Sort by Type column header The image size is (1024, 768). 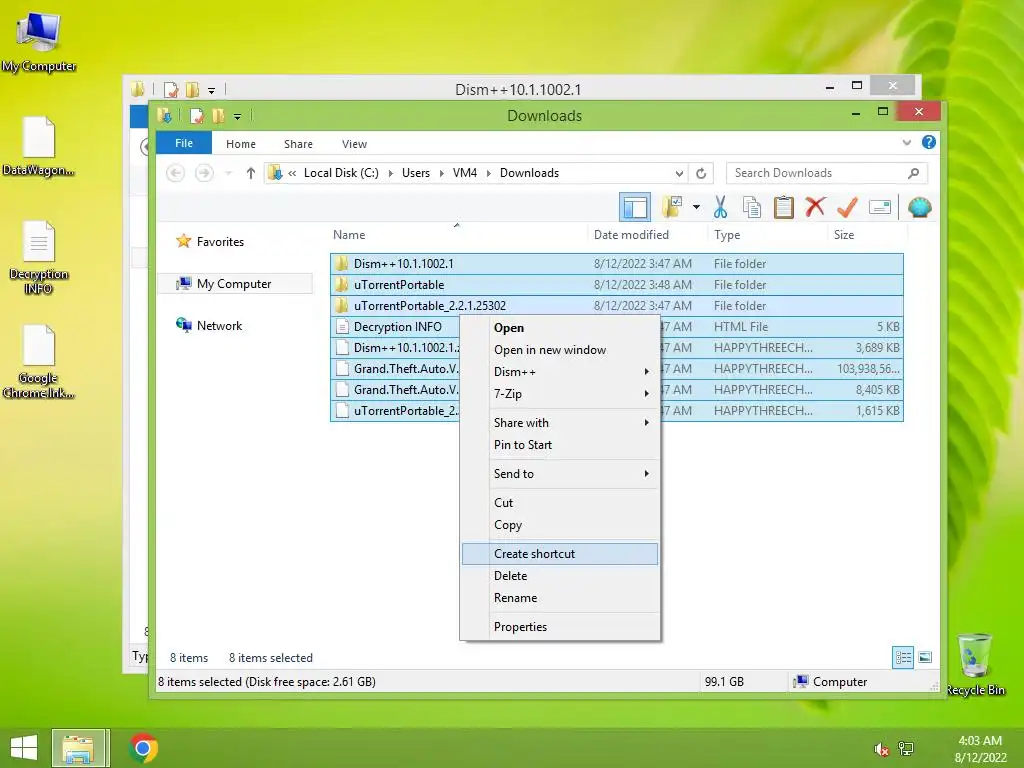click(x=727, y=235)
